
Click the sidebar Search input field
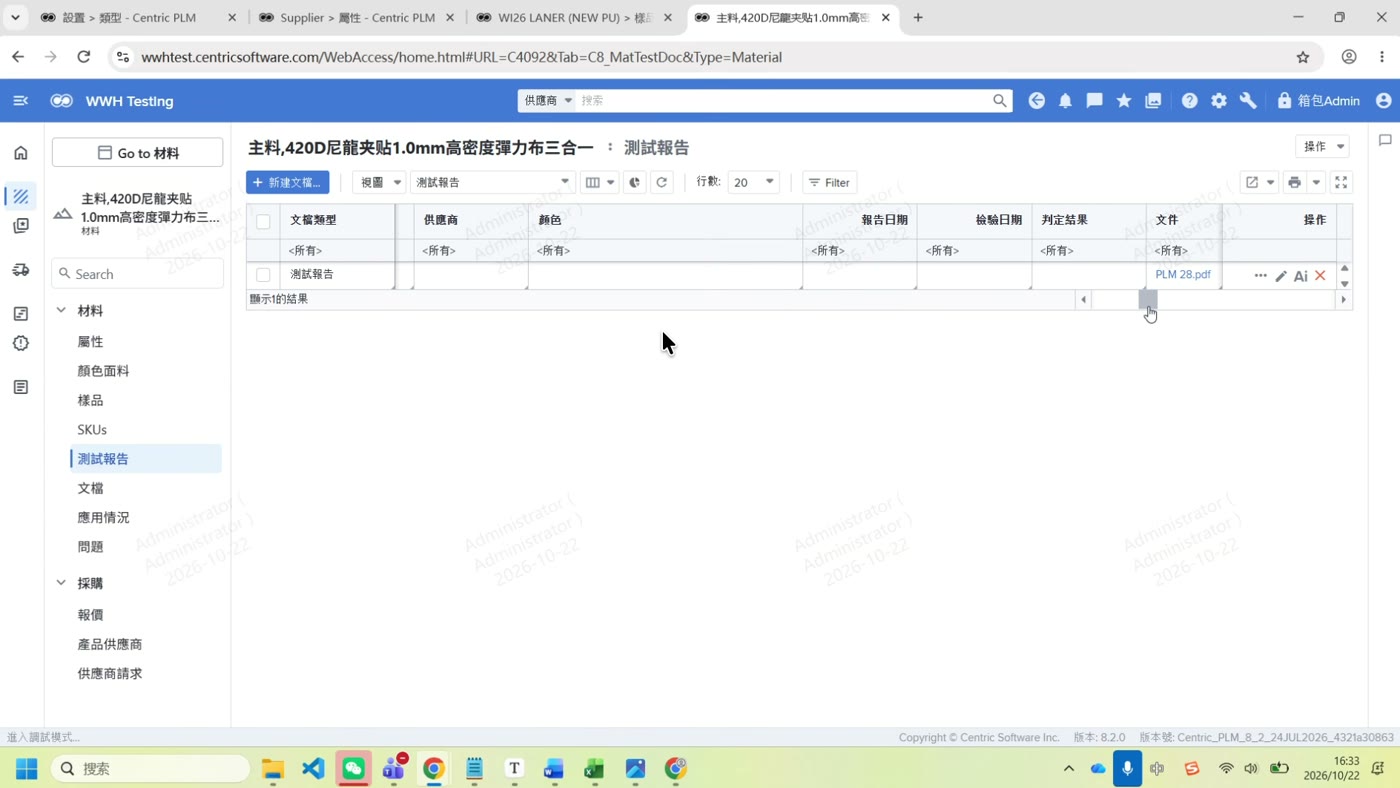(x=138, y=274)
